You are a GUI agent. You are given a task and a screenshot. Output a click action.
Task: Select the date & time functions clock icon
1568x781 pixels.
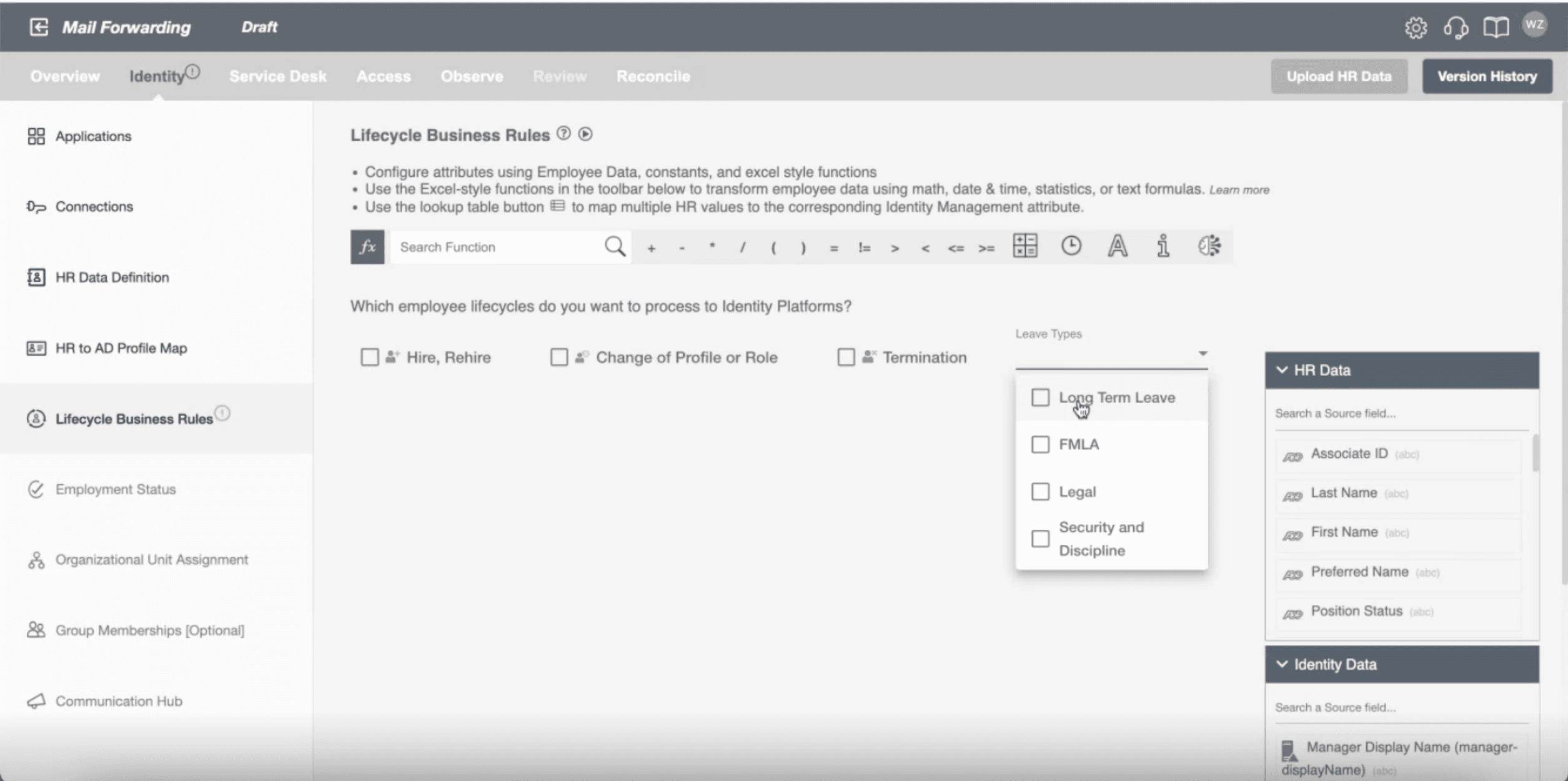(x=1069, y=246)
